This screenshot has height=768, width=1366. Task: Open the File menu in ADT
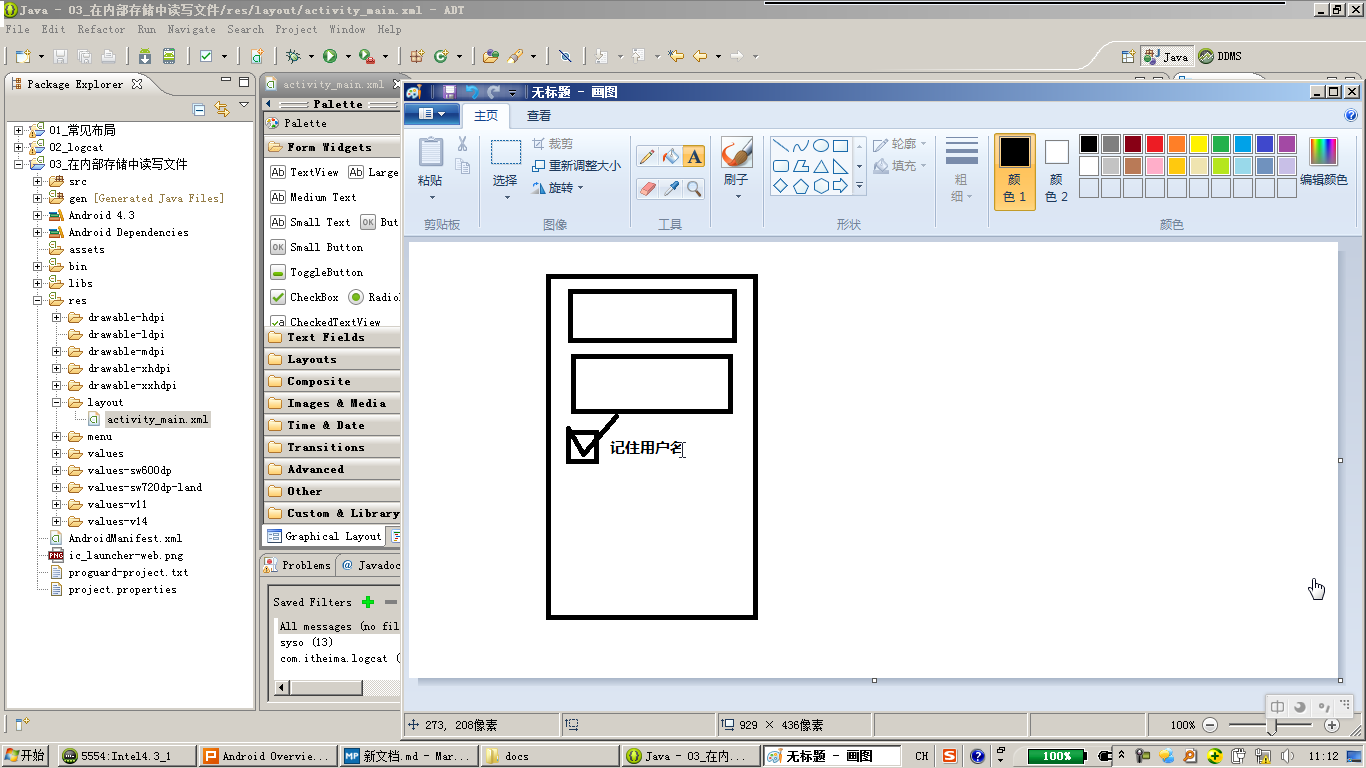[x=17, y=29]
